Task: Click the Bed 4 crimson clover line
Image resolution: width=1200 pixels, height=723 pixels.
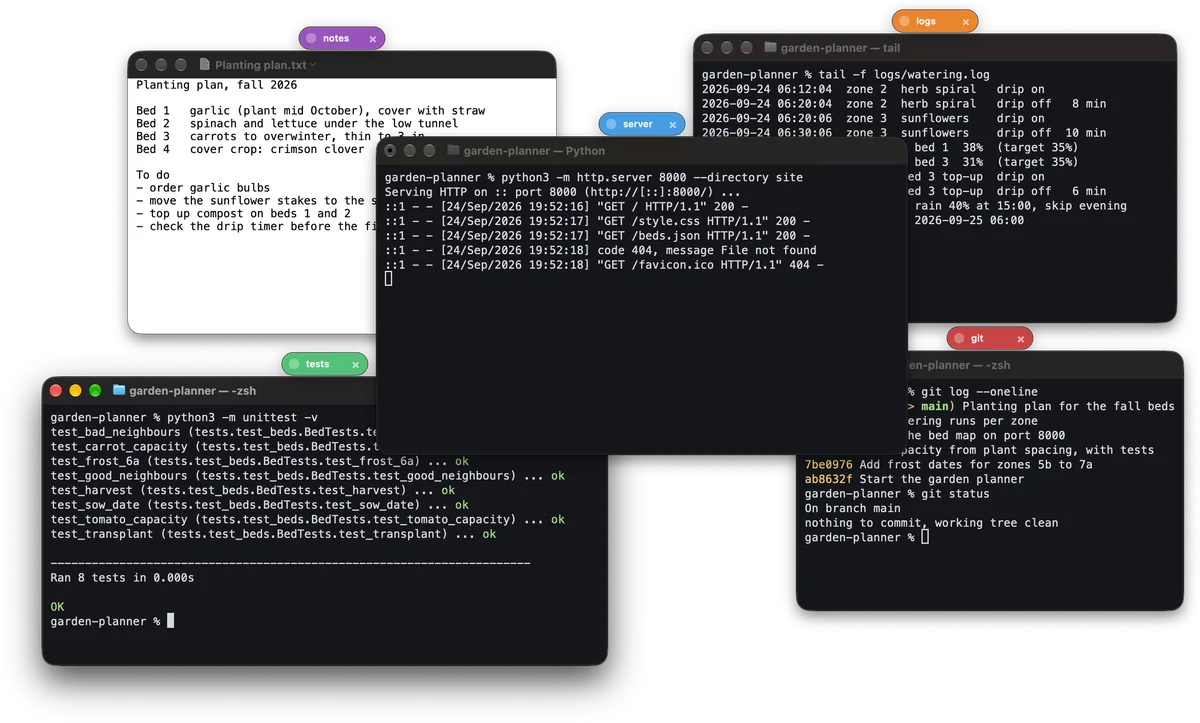Action: click(x=250, y=150)
